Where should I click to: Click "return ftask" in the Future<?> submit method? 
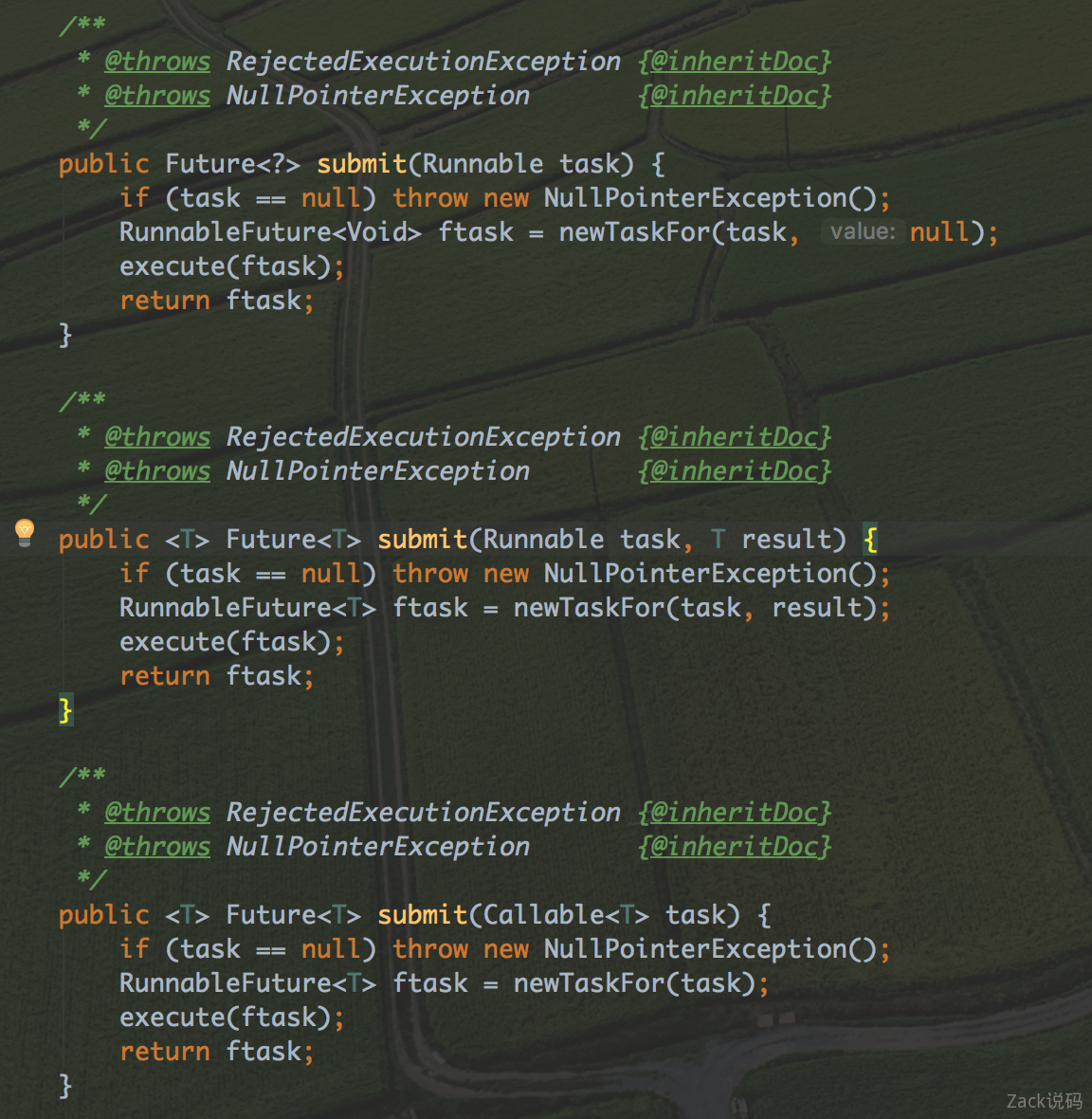[216, 301]
